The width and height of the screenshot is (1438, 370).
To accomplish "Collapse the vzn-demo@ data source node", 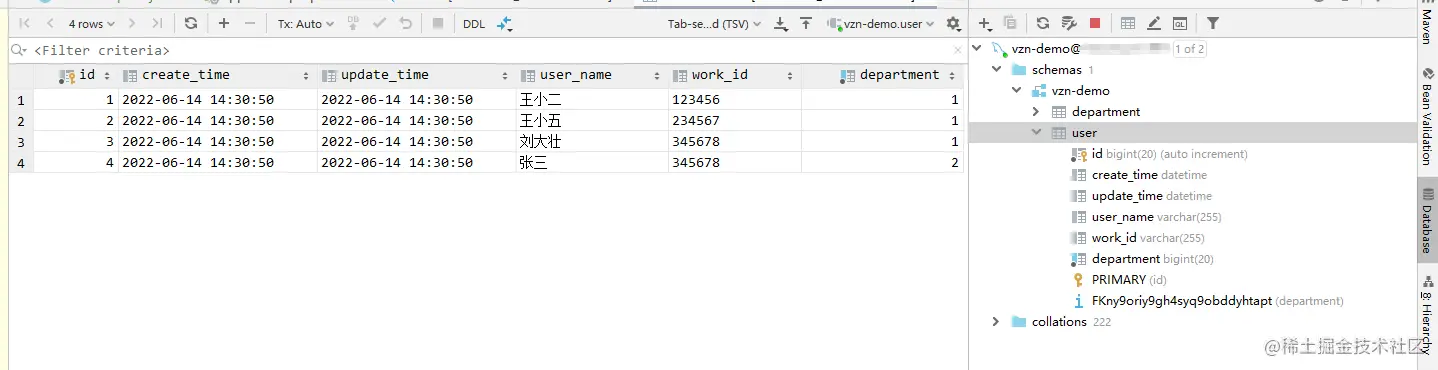I will (x=976, y=49).
